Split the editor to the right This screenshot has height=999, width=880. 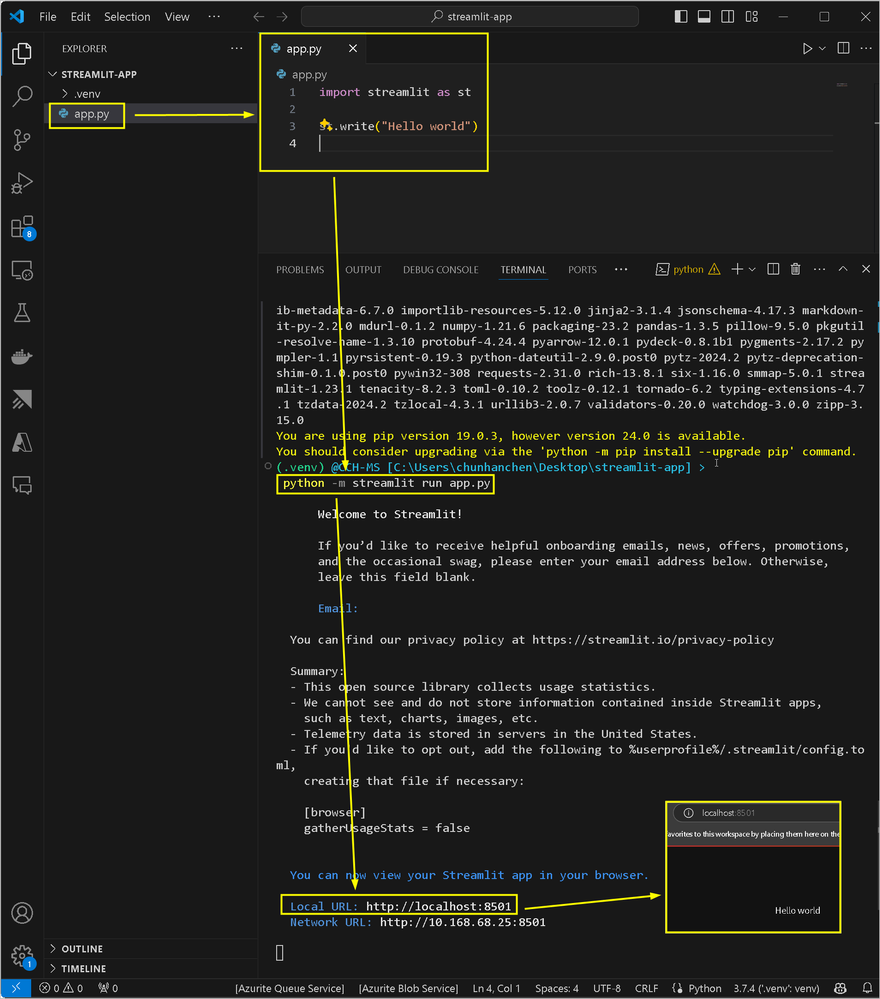(843, 48)
